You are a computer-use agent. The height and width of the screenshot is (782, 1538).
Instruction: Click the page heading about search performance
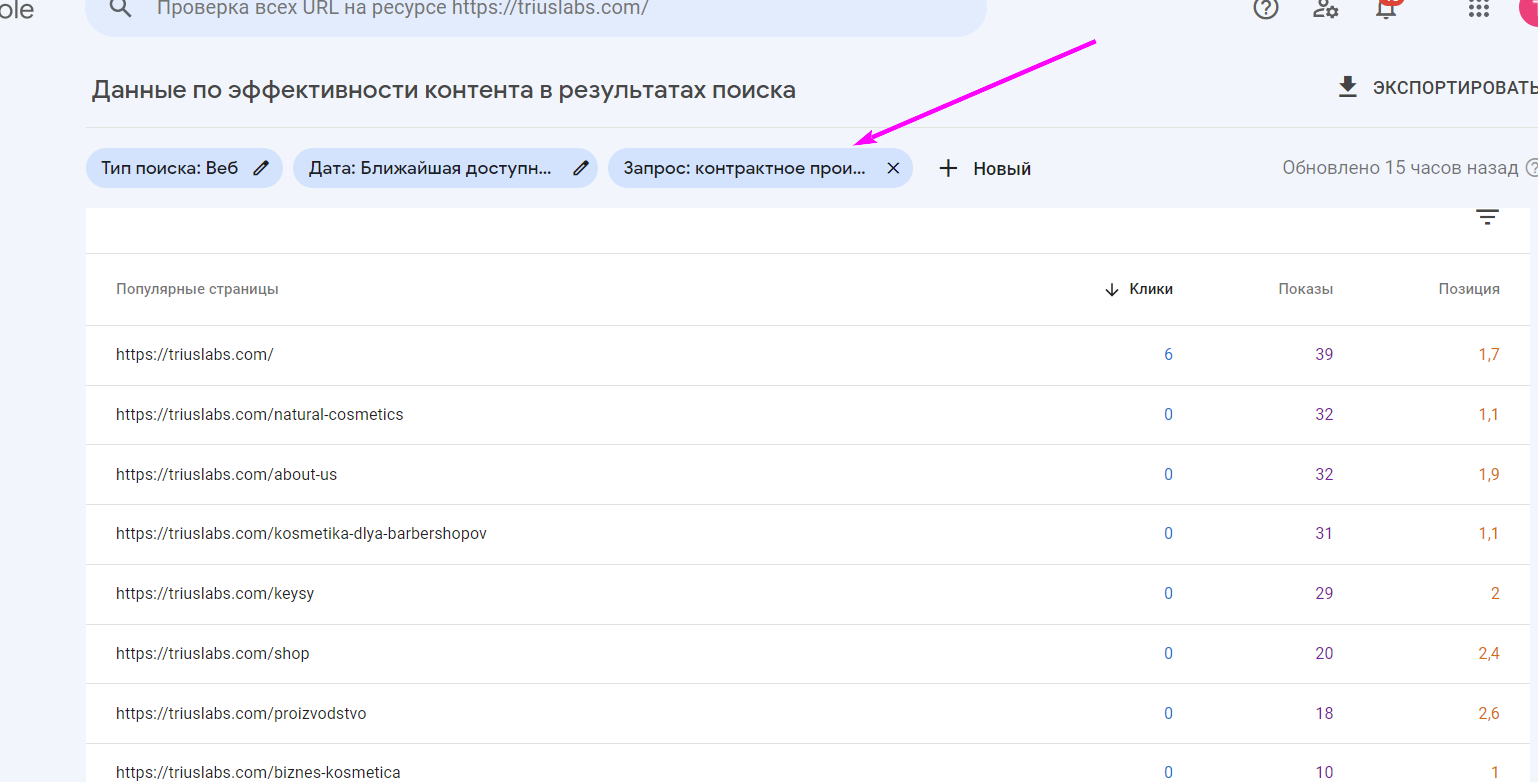tap(444, 90)
